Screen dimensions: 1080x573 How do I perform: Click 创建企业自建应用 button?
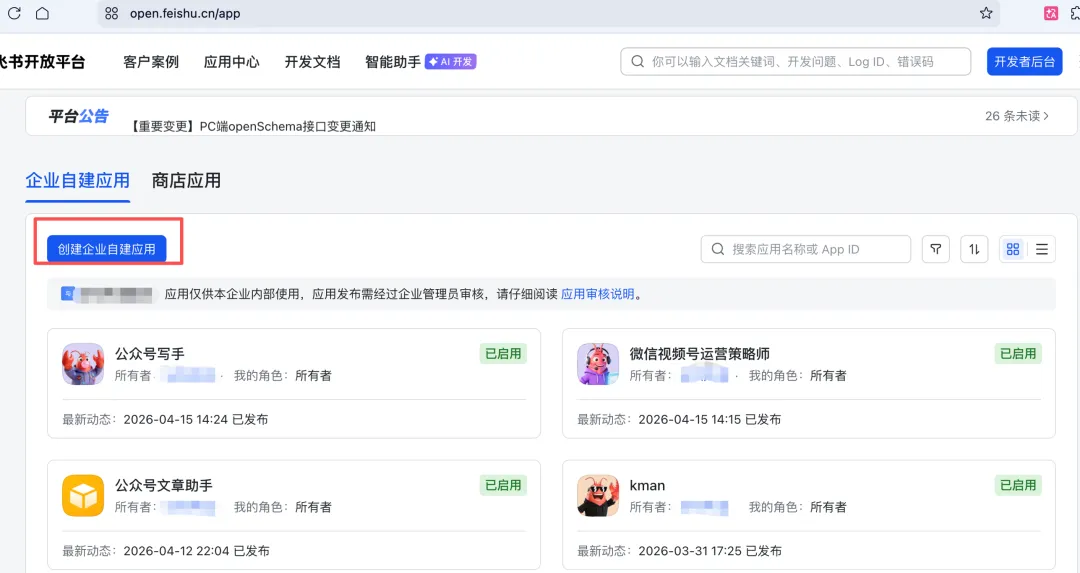pyautogui.click(x=107, y=249)
